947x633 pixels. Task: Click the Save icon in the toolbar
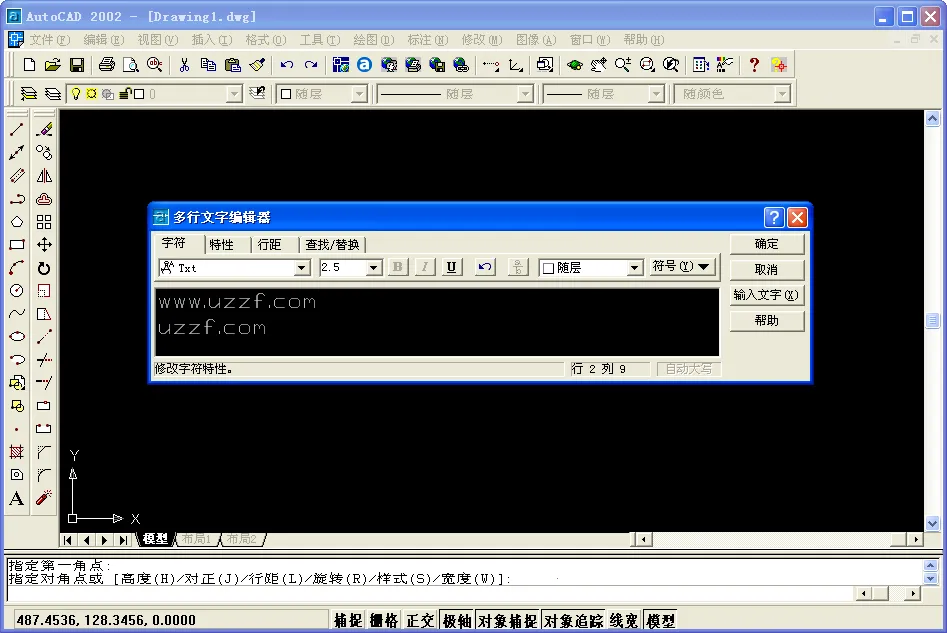75,65
